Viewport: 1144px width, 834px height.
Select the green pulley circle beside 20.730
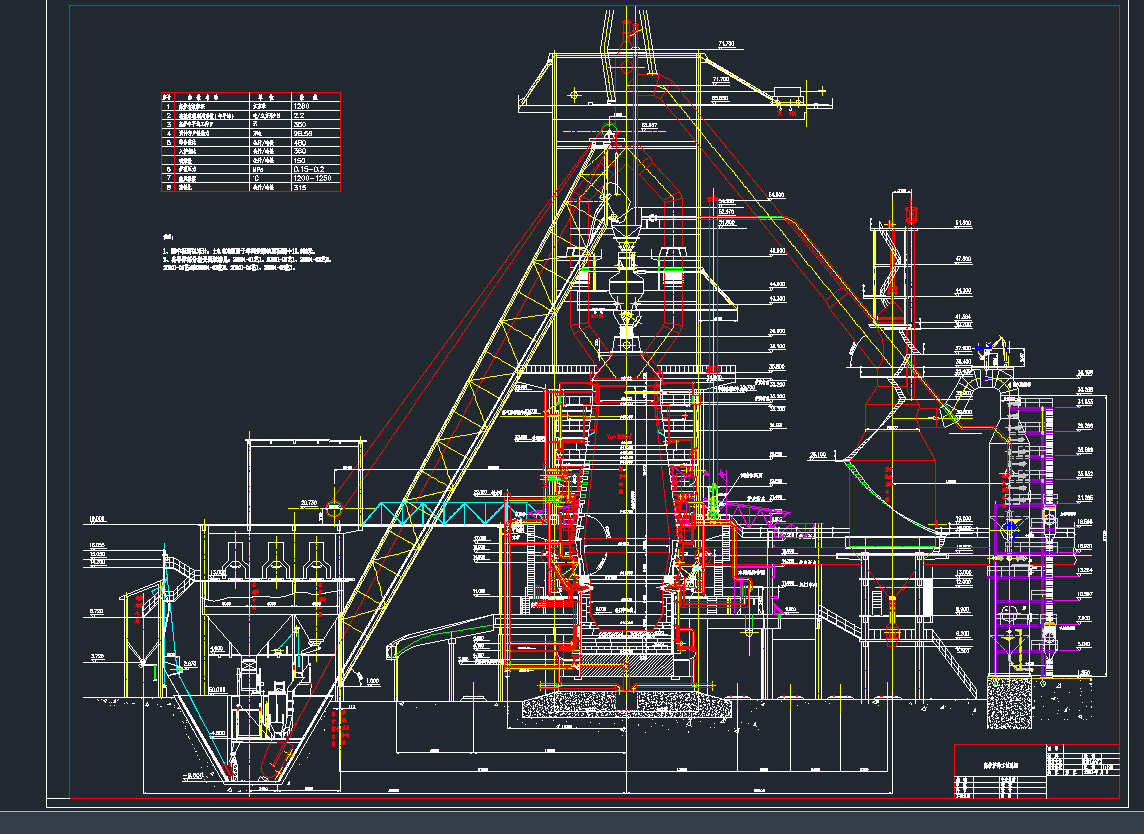click(335, 509)
